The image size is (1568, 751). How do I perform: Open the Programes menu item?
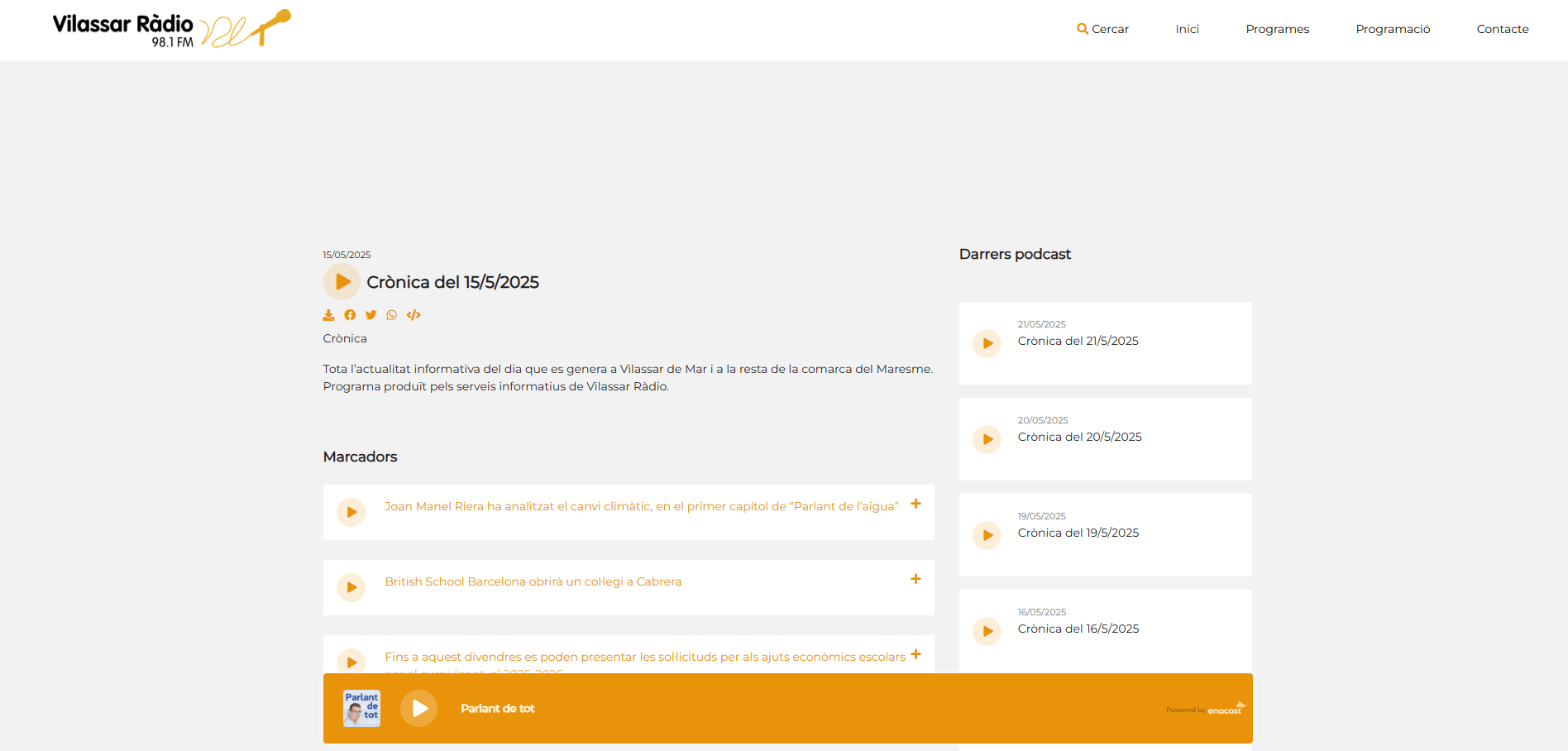[x=1277, y=29]
